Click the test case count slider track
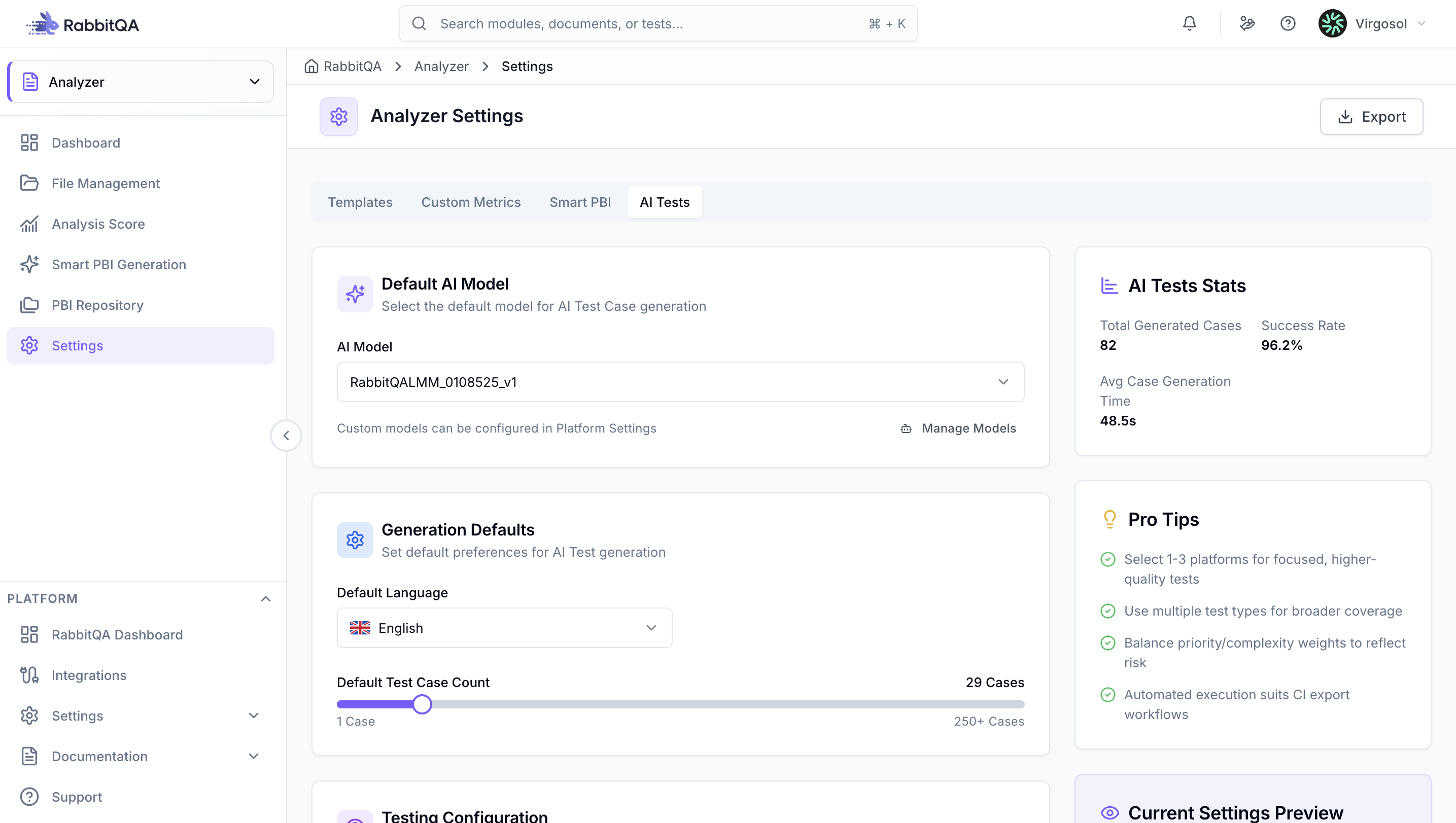This screenshot has height=823, width=1456. coord(680,704)
